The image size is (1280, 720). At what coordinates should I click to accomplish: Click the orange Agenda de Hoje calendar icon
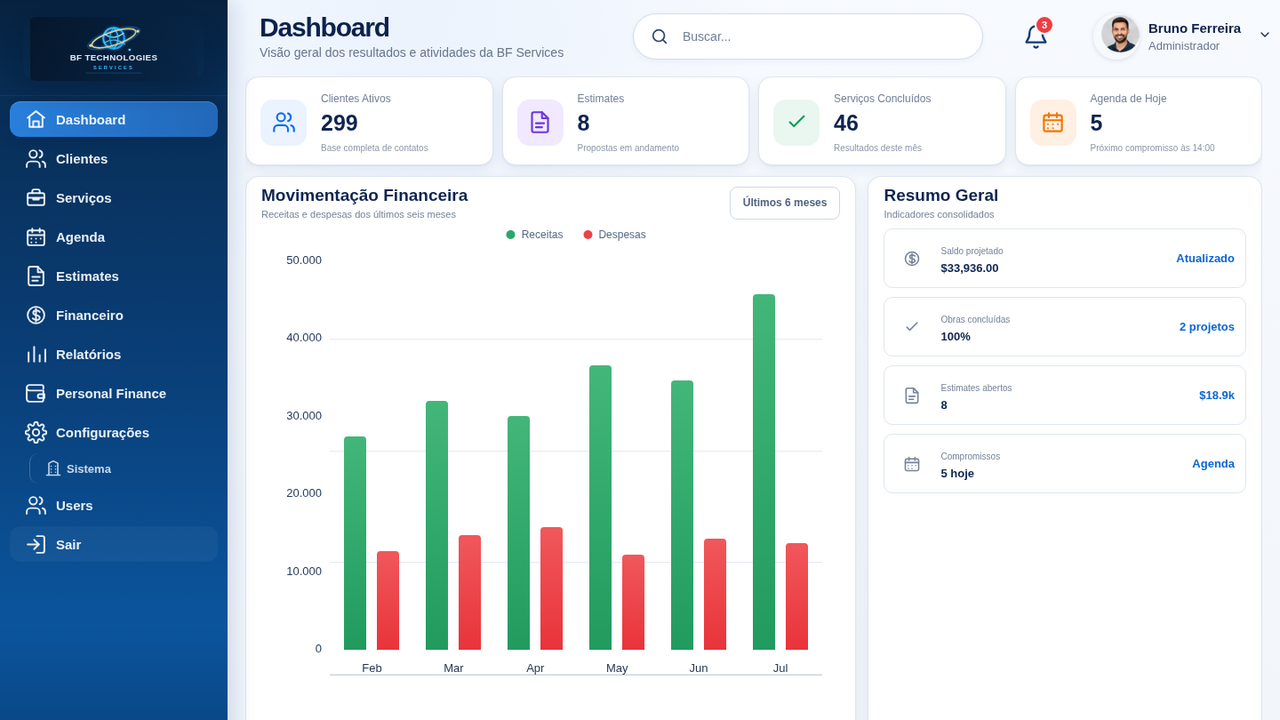(1053, 122)
